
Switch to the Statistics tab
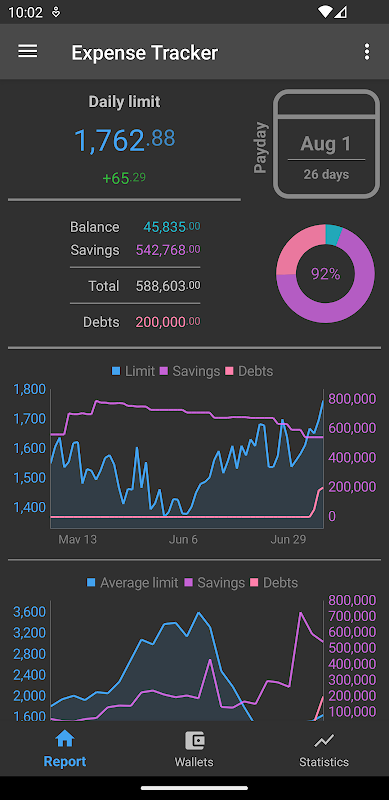tap(324, 749)
